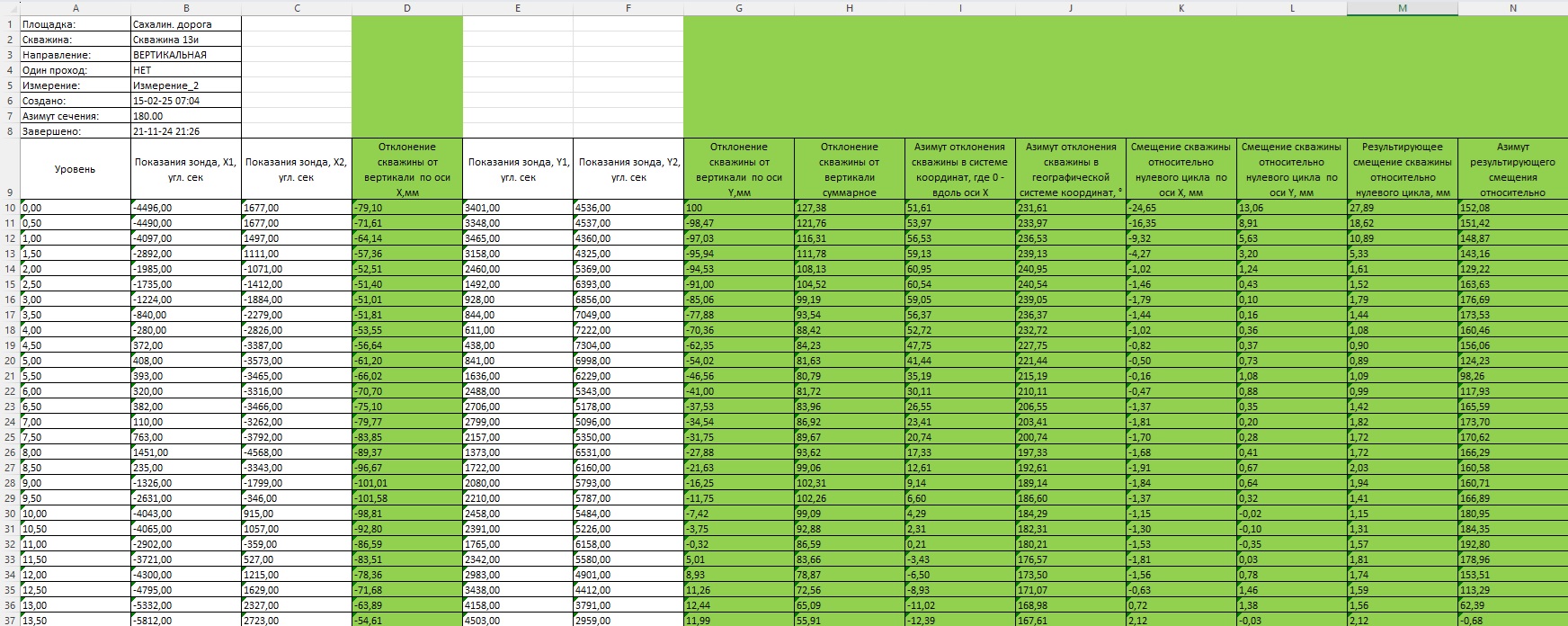Click the column A header
The height and width of the screenshot is (626, 1568).
tap(76, 8)
